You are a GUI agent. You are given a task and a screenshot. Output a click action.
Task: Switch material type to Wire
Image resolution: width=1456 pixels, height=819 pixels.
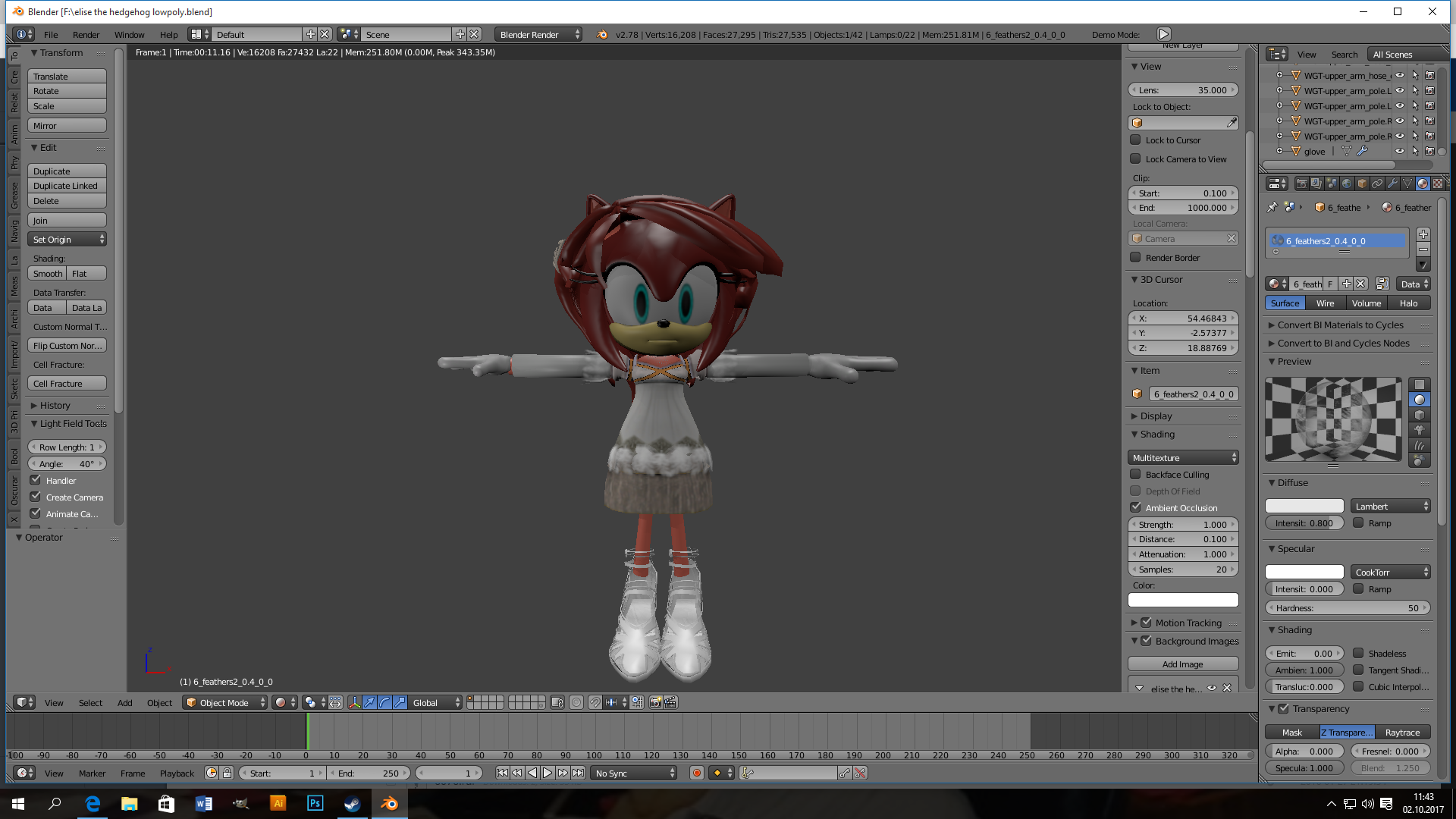point(1325,303)
